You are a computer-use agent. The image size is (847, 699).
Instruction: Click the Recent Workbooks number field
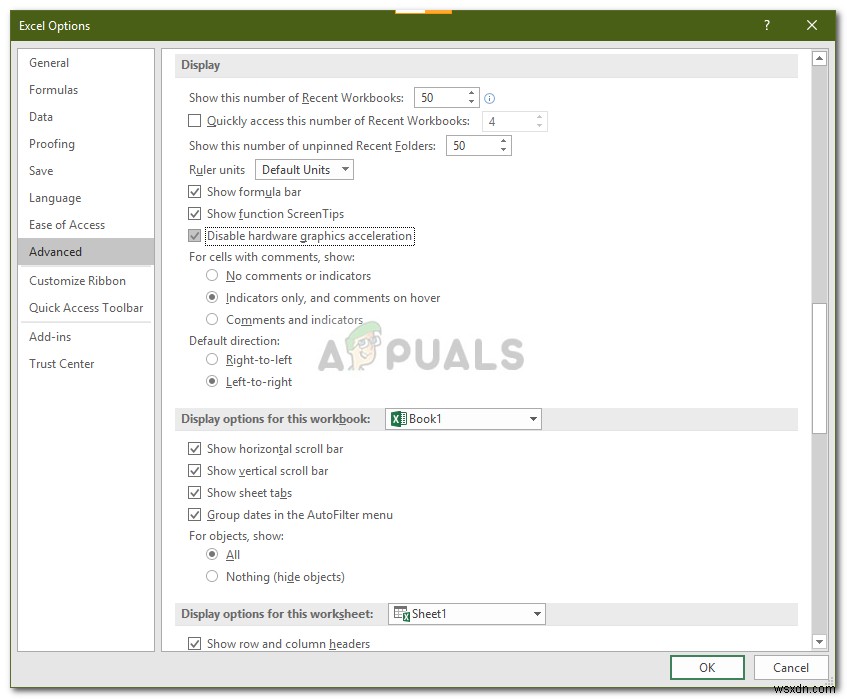[440, 98]
